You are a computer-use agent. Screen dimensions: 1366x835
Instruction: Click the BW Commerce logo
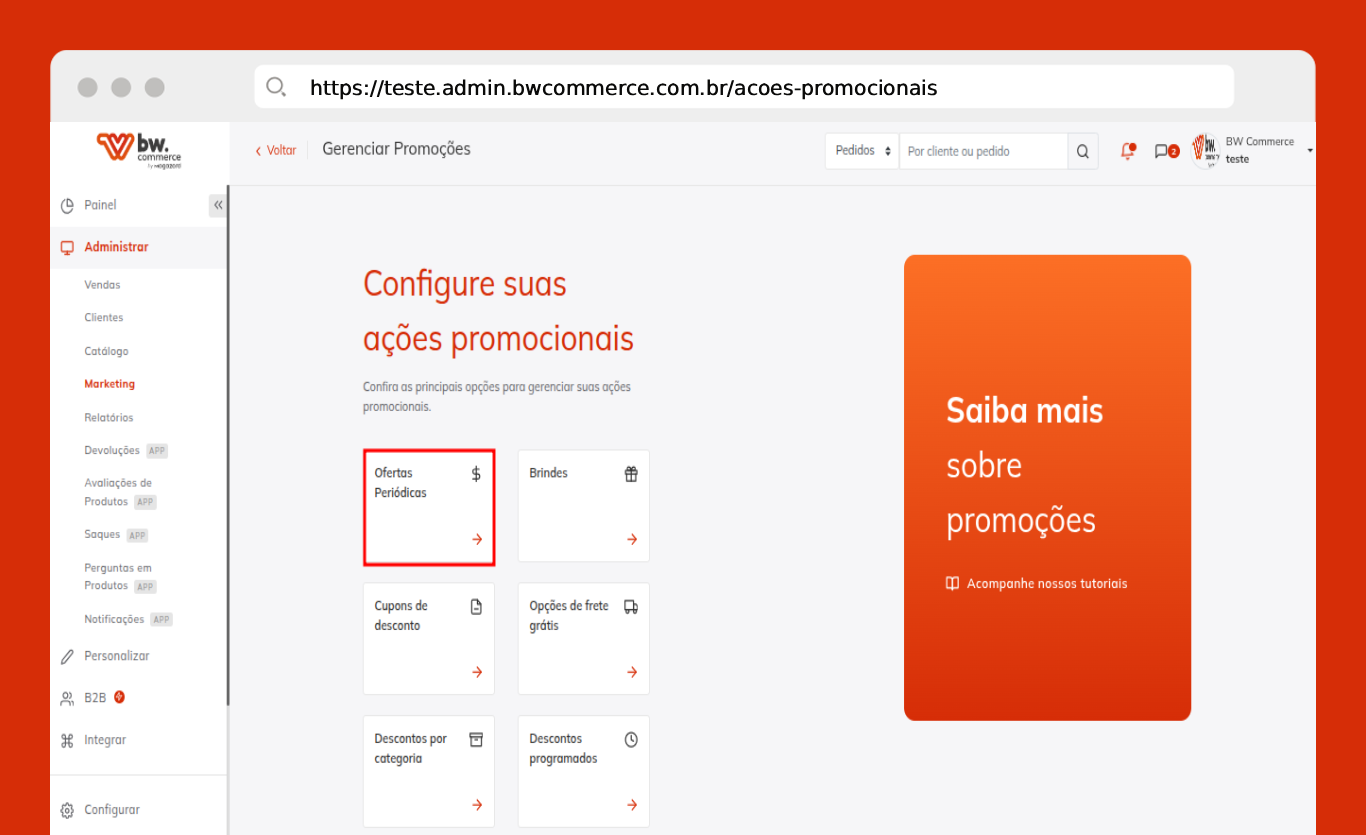(139, 151)
